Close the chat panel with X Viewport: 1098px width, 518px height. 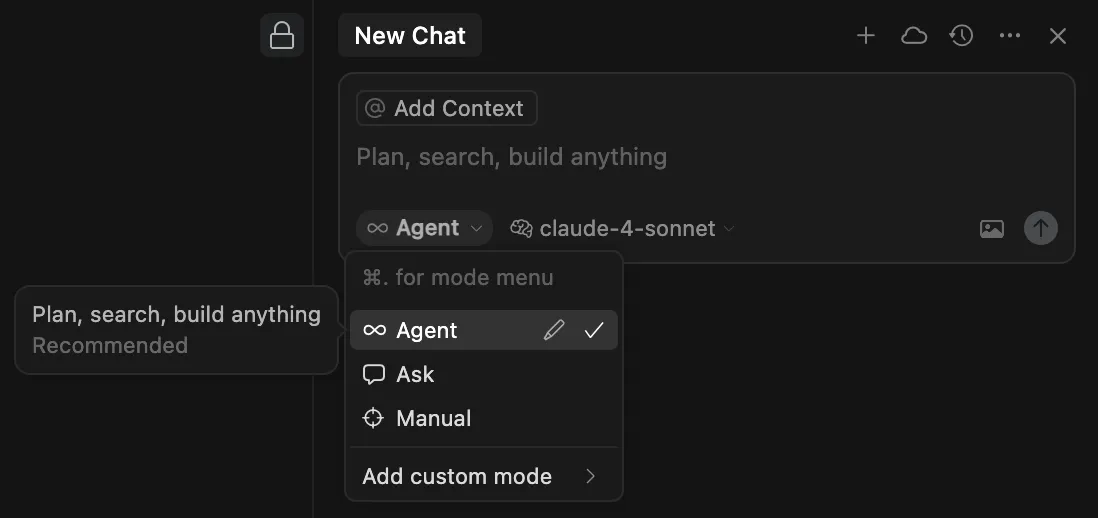click(x=1057, y=36)
